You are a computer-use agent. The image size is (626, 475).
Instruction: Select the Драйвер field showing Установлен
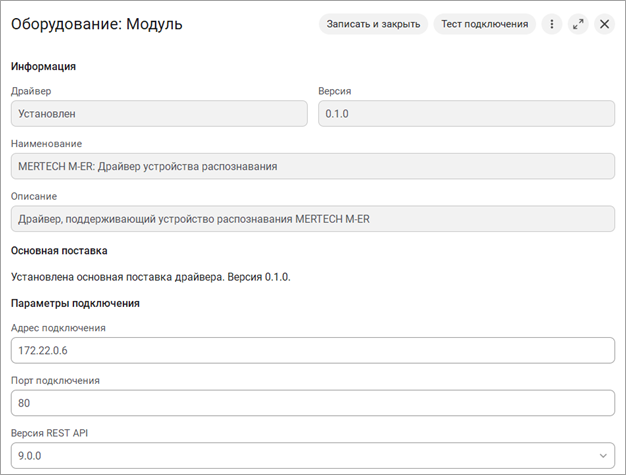[159, 114]
